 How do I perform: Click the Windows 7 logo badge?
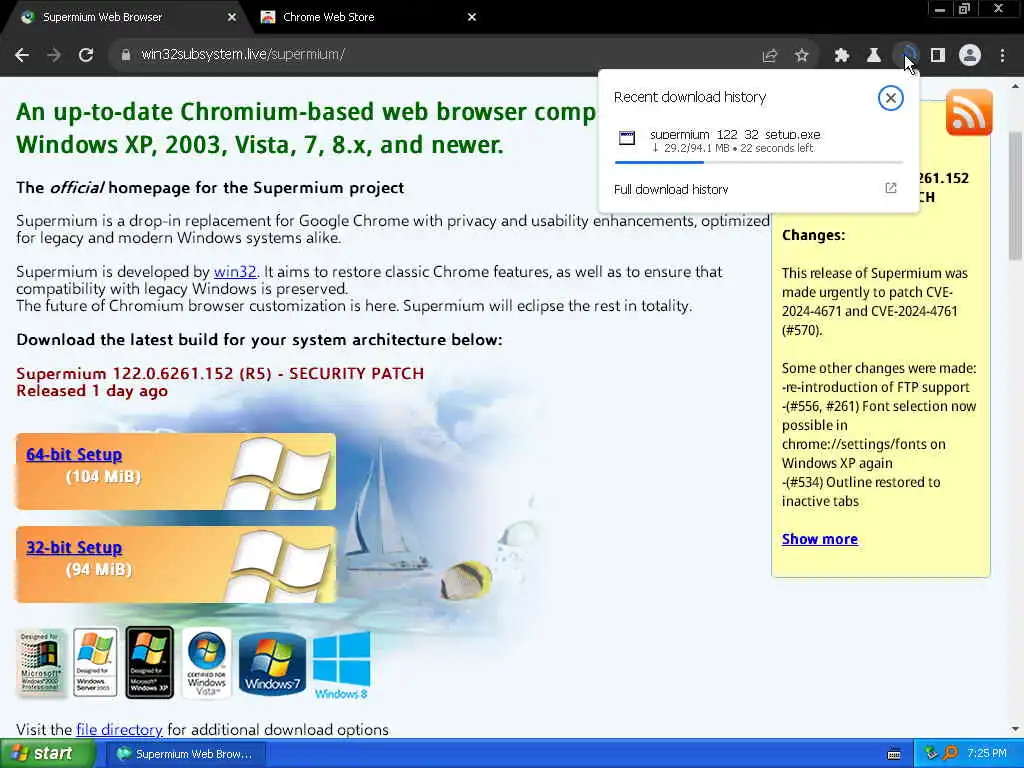pyautogui.click(x=272, y=664)
